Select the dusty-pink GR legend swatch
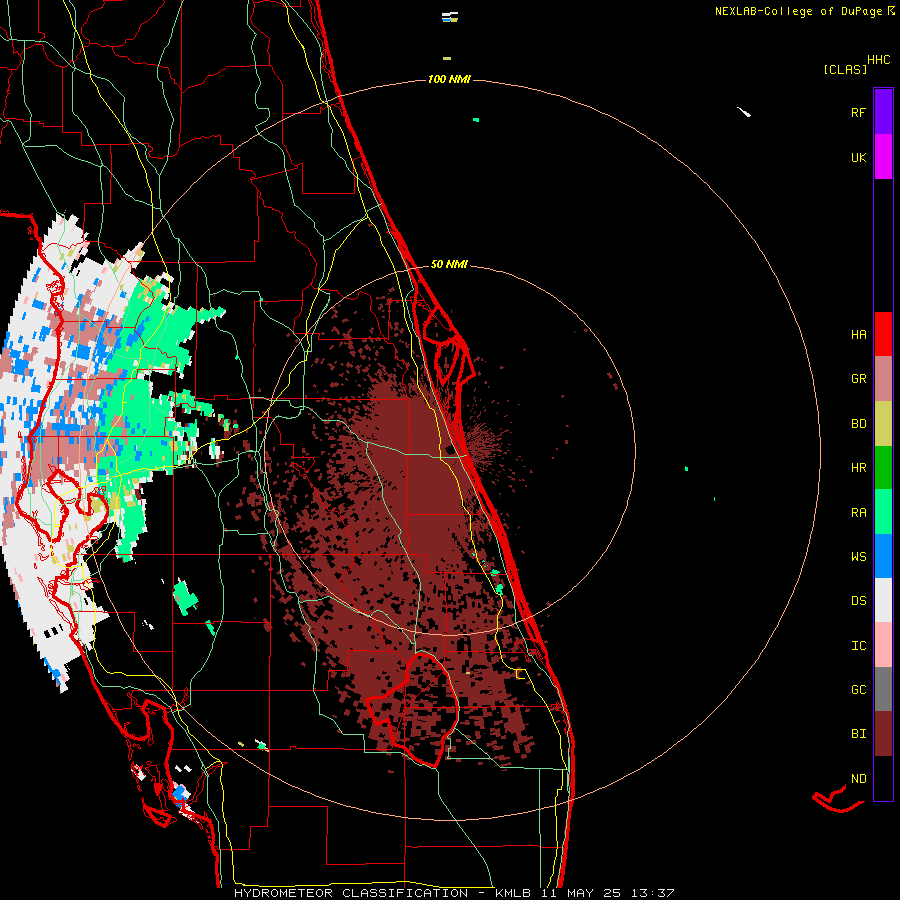The image size is (900, 900). (x=883, y=379)
